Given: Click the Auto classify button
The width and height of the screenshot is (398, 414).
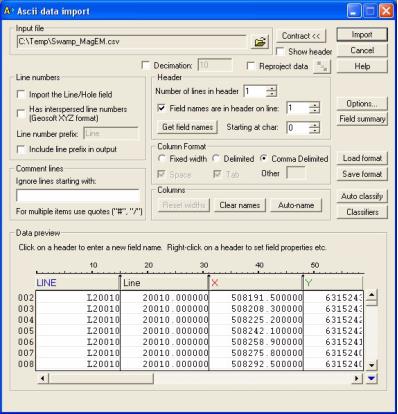Looking at the screenshot, I should [362, 196].
